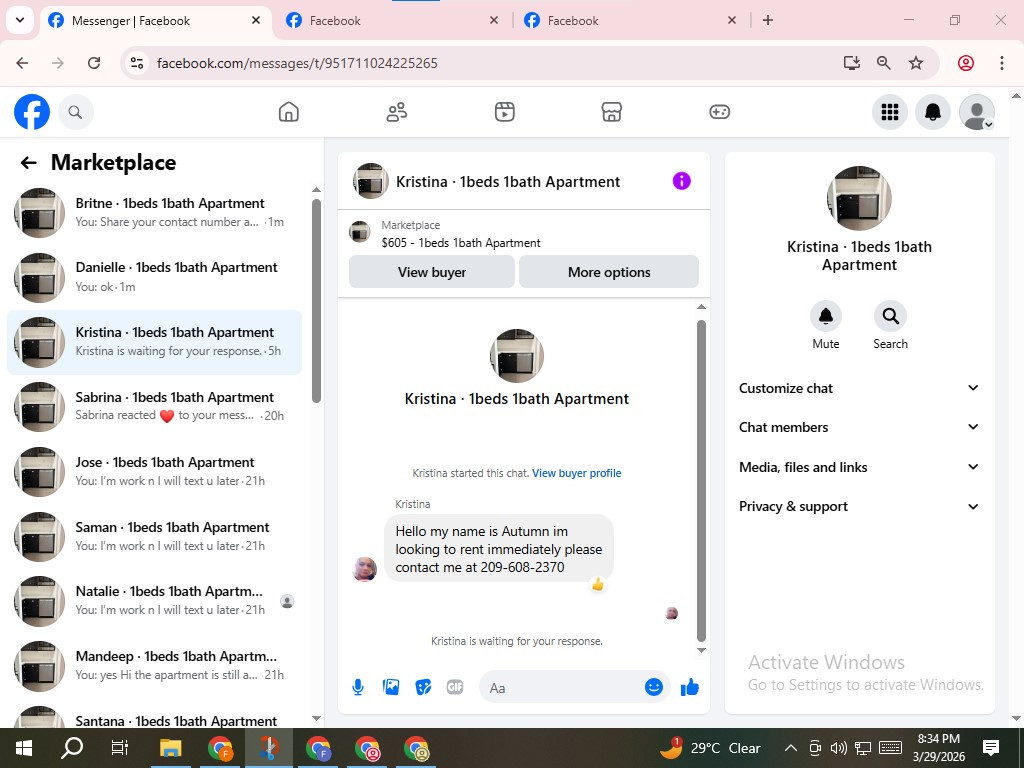Open Britne's apartment conversation

154,212
